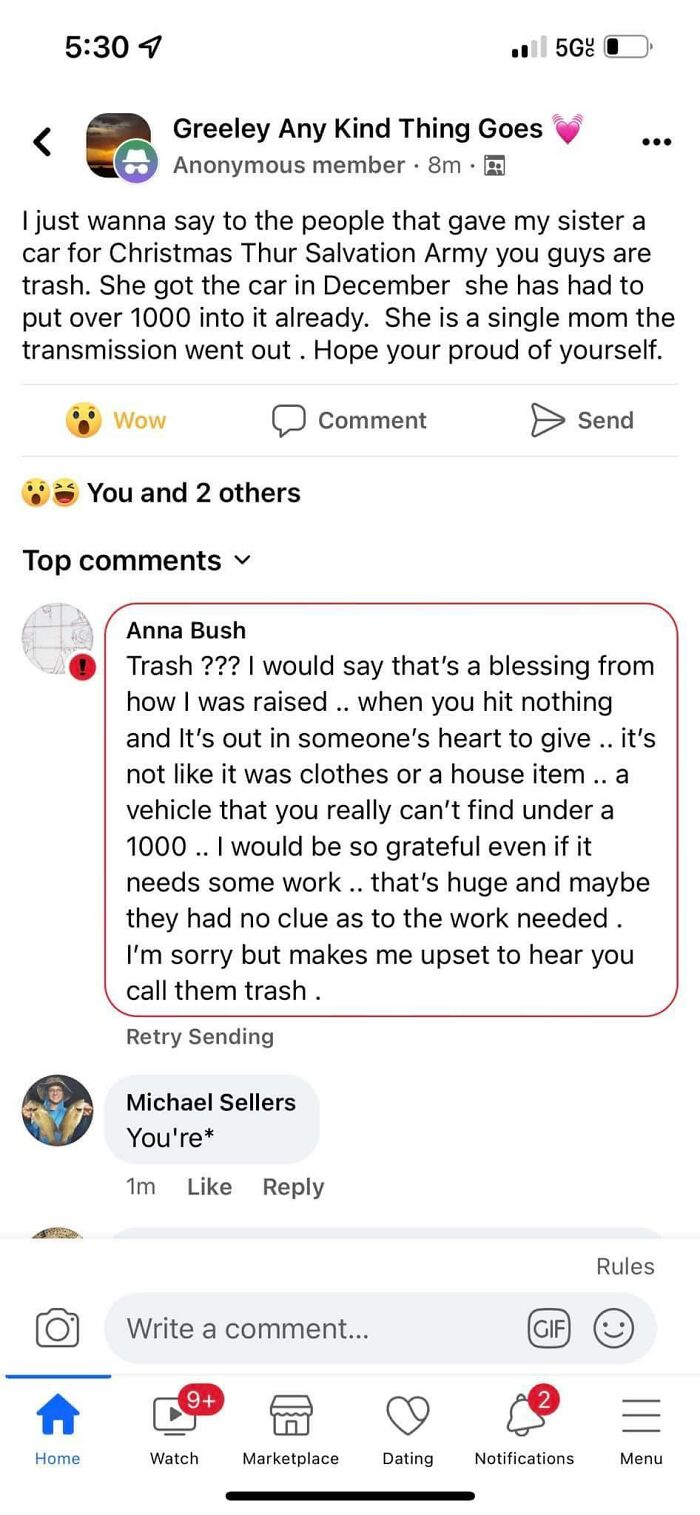Reply to Michael Sellers' comment
The width and height of the screenshot is (700, 1515).
(x=292, y=1186)
